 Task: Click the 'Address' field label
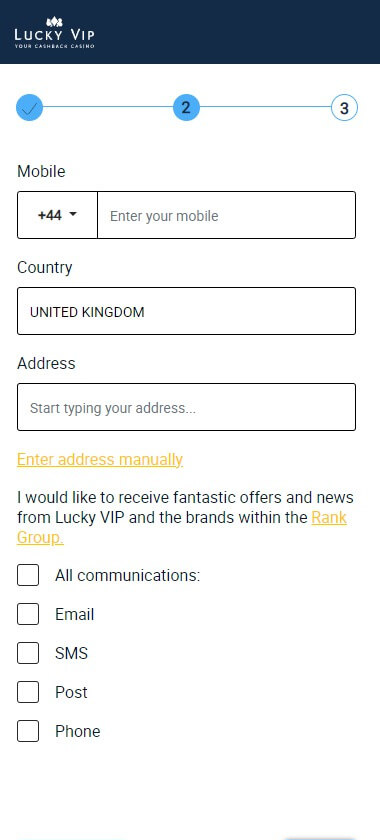click(x=46, y=363)
